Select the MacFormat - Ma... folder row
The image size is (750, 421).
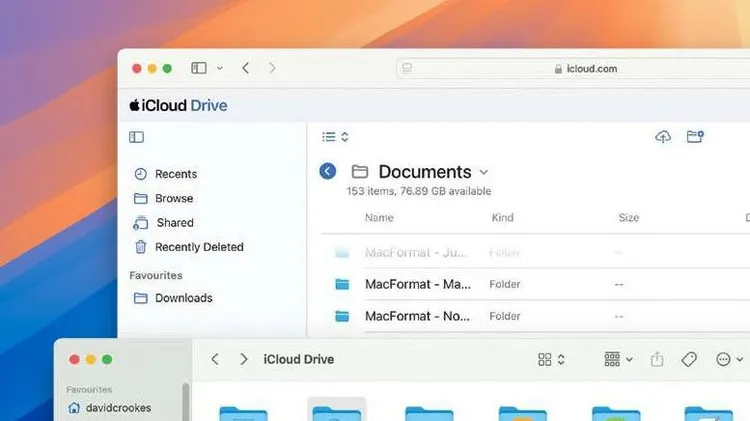pyautogui.click(x=536, y=284)
